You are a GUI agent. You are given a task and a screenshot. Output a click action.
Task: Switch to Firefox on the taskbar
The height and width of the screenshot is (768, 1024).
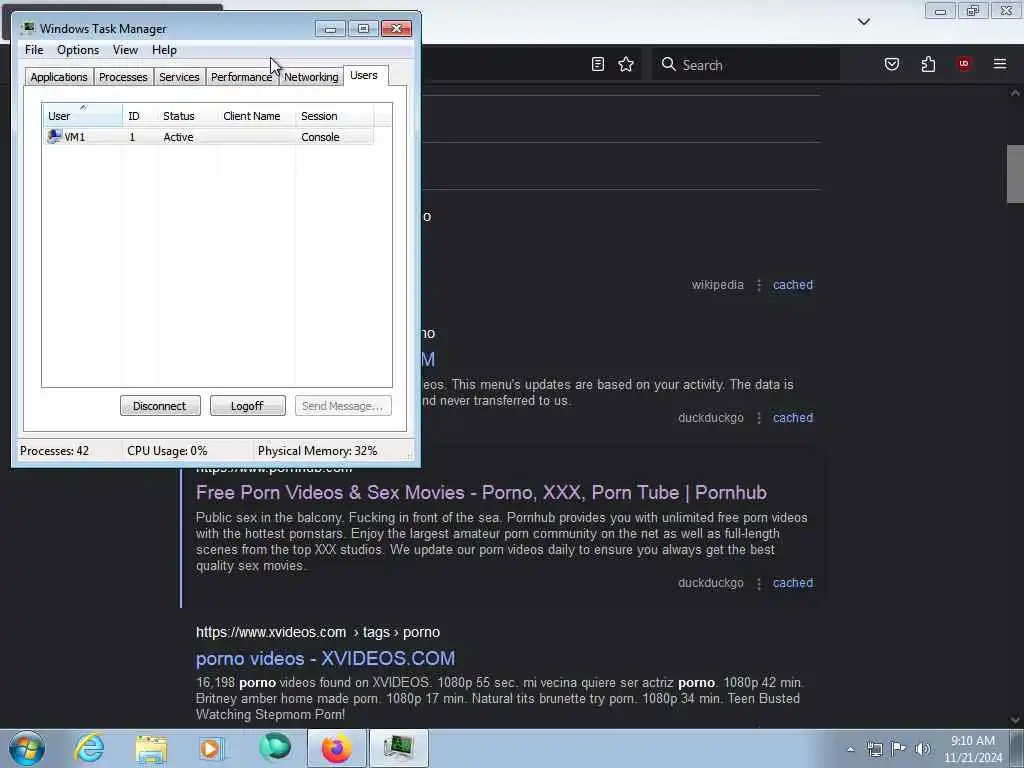tap(336, 748)
